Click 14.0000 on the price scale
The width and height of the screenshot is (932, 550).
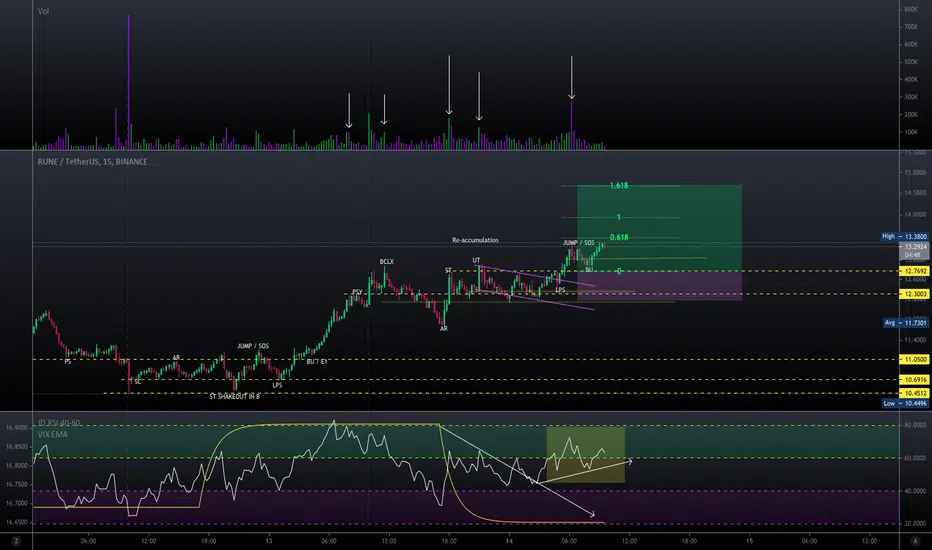(x=915, y=215)
